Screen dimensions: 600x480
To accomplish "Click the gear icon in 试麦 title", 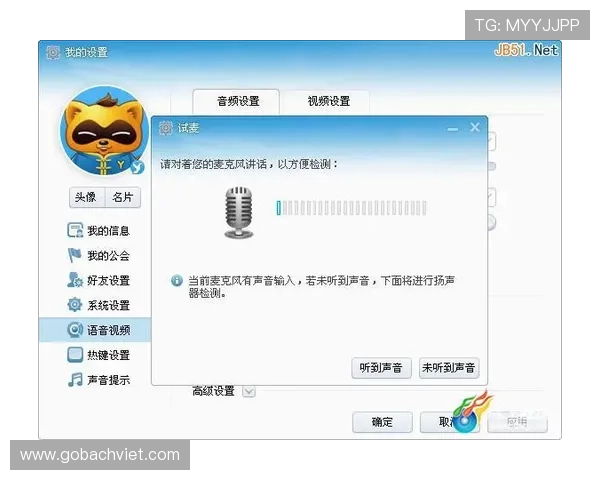I will click(x=166, y=128).
